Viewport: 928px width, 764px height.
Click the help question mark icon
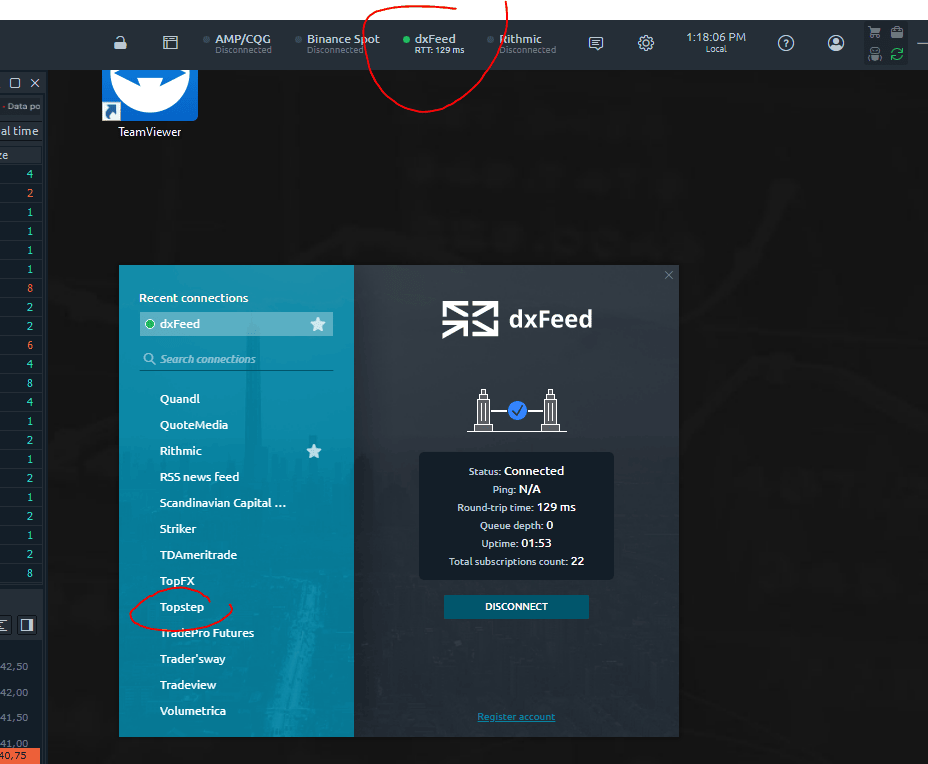786,43
